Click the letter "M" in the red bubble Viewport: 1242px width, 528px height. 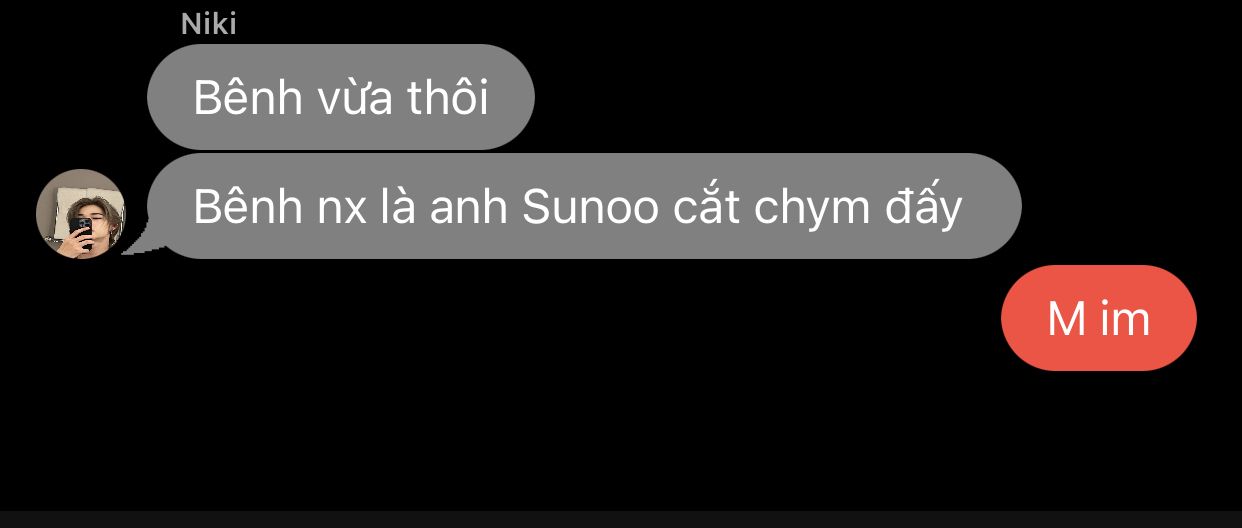pos(1067,319)
